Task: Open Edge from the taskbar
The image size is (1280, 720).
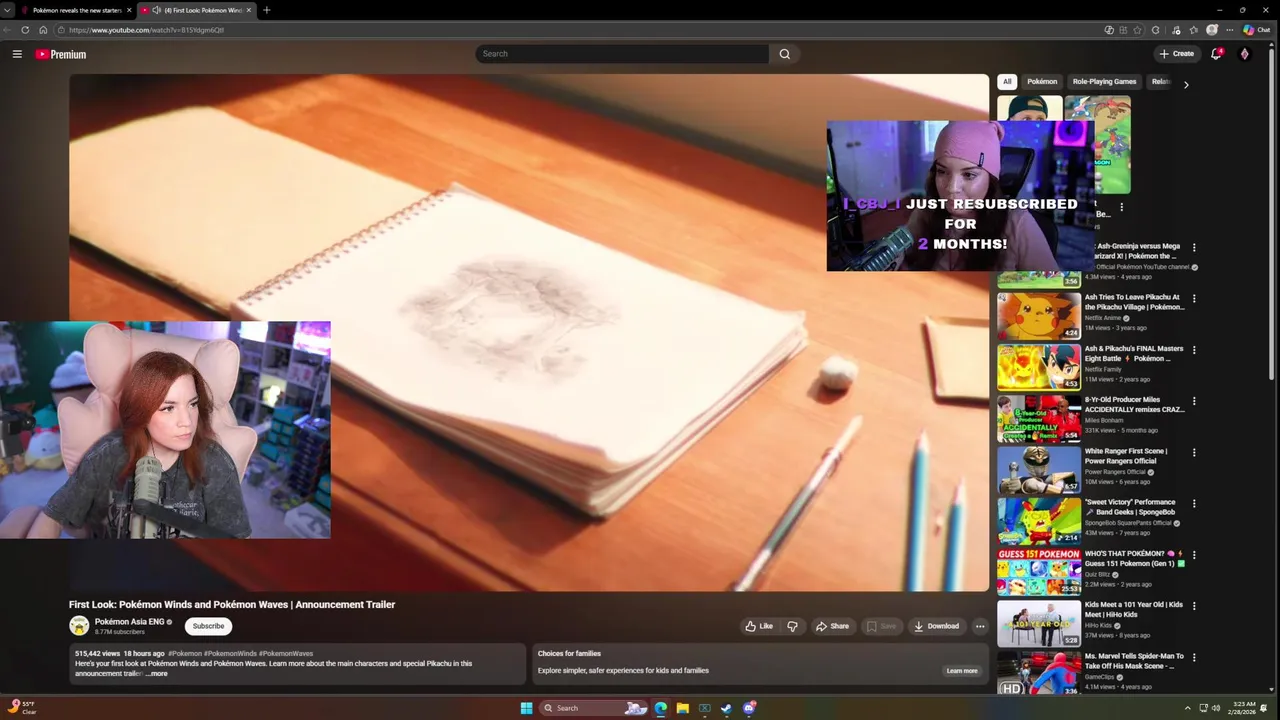Action: pos(660,708)
